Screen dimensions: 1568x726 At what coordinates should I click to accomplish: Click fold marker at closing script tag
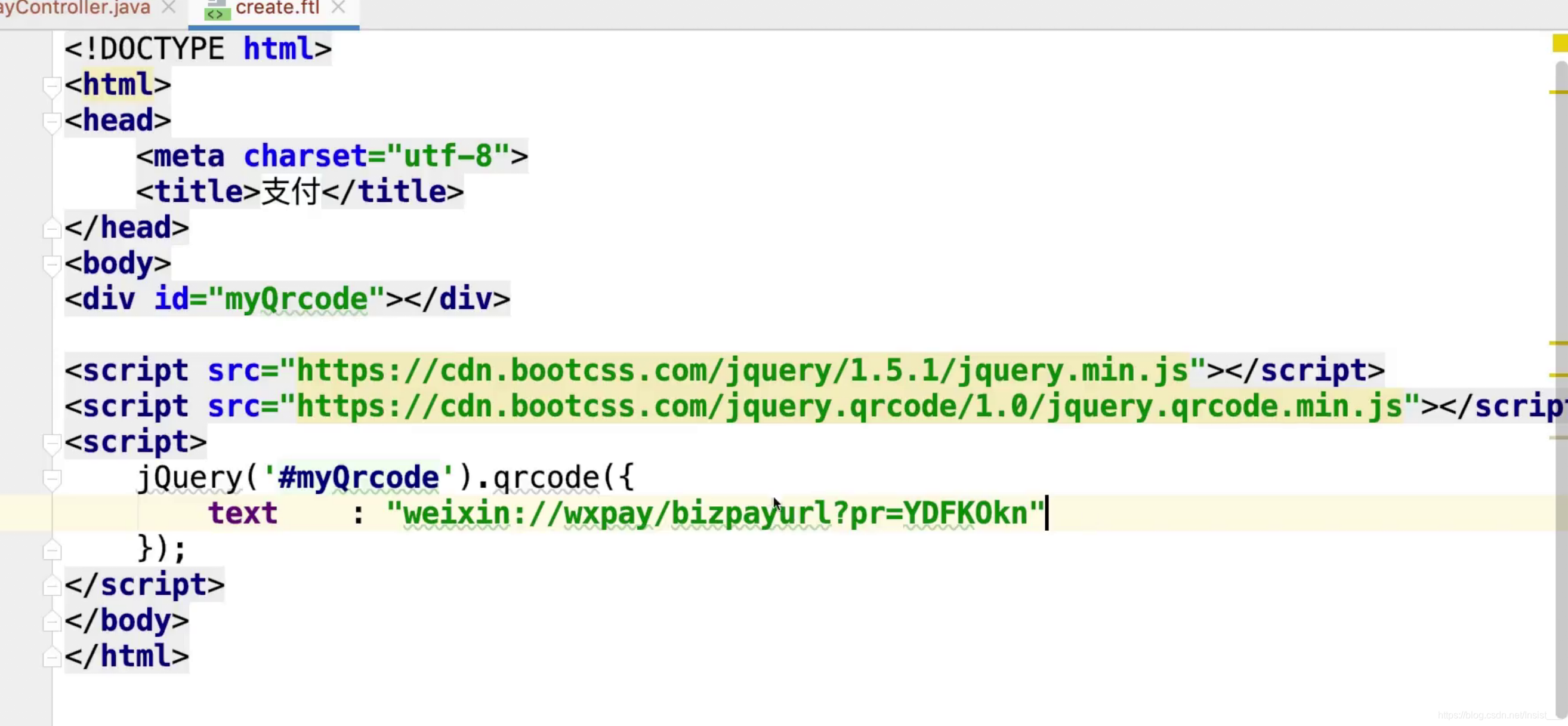(x=53, y=586)
